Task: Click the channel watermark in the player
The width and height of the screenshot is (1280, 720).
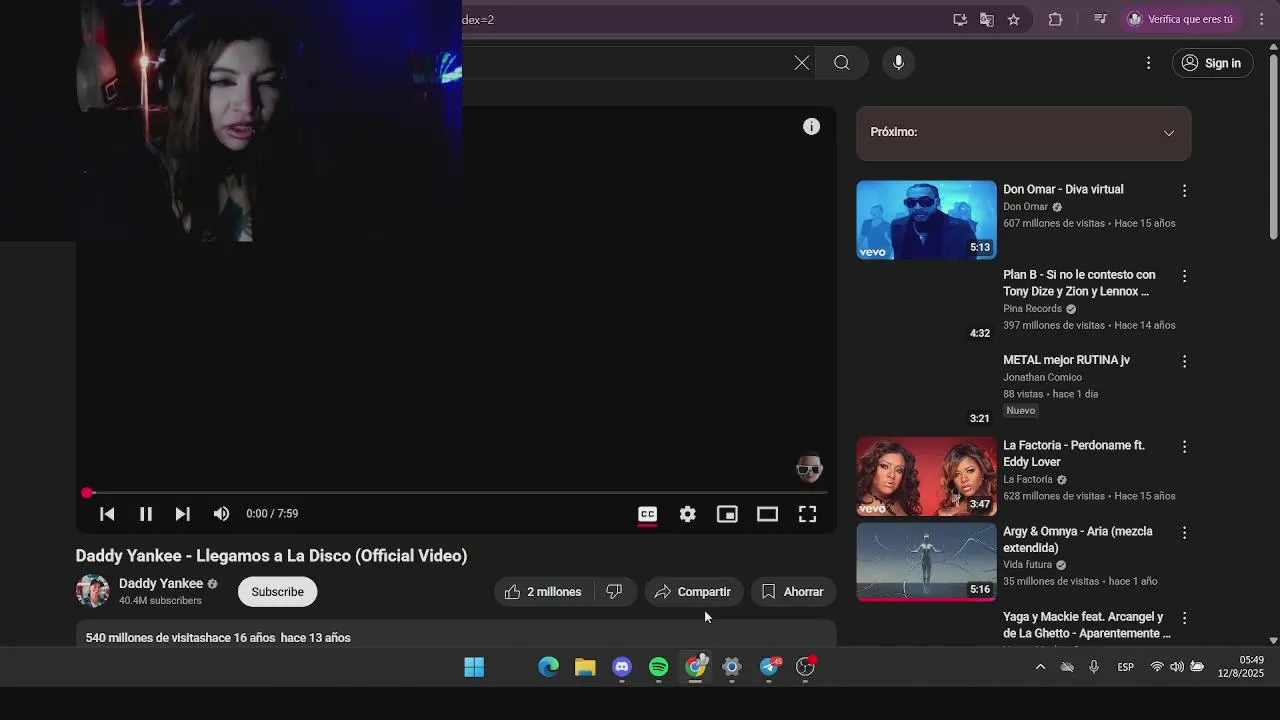Action: click(x=809, y=468)
